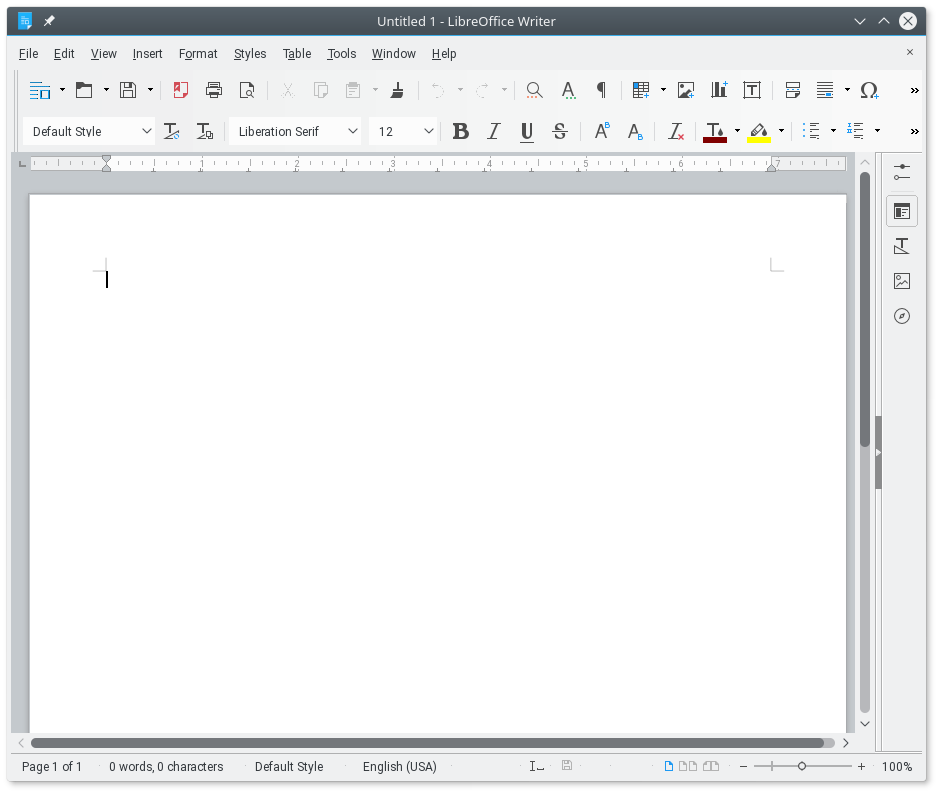Expand the paragraph style dropdown
Image resolution: width=939 pixels, height=794 pixels.
147,131
